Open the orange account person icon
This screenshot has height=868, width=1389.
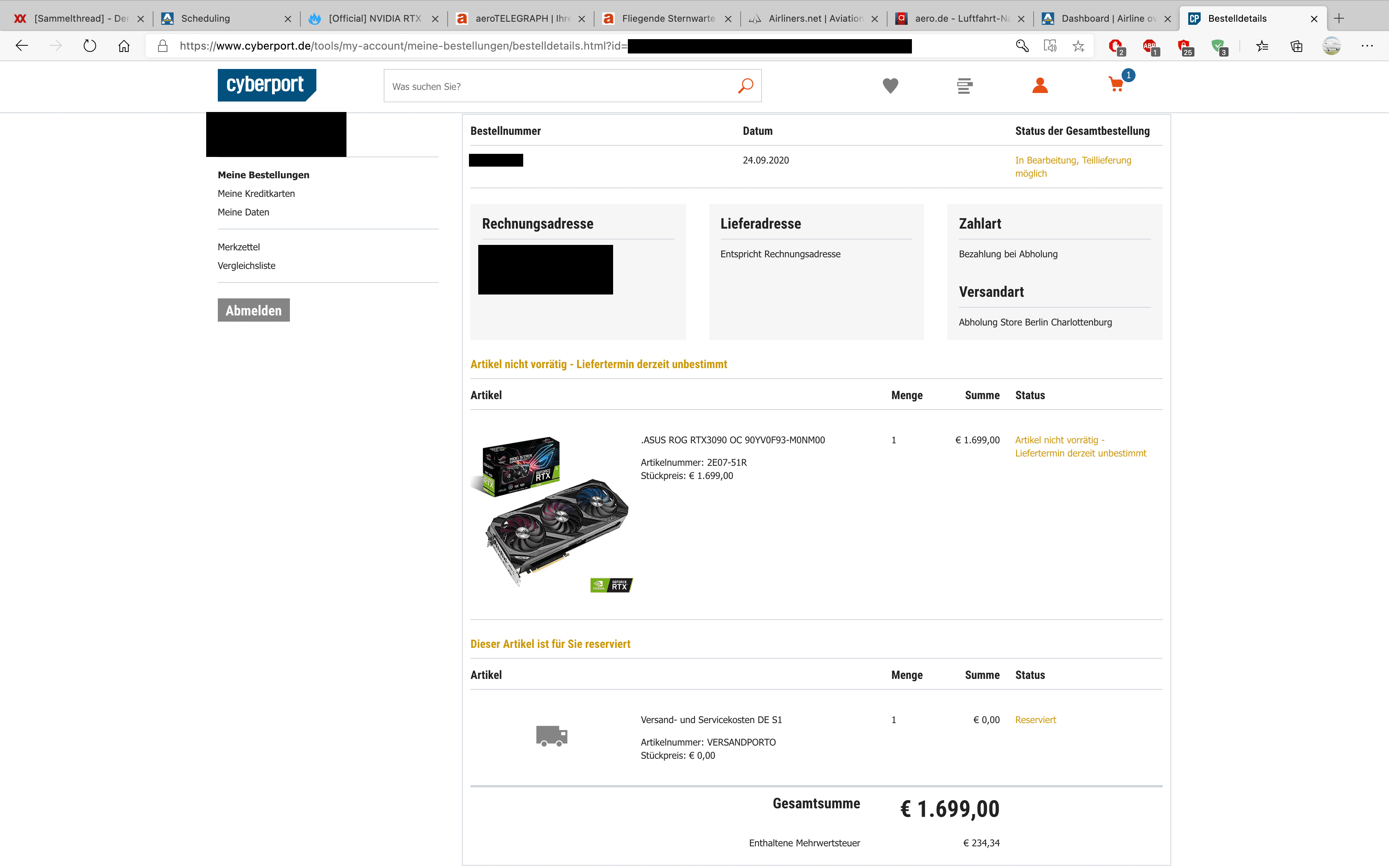coord(1040,86)
